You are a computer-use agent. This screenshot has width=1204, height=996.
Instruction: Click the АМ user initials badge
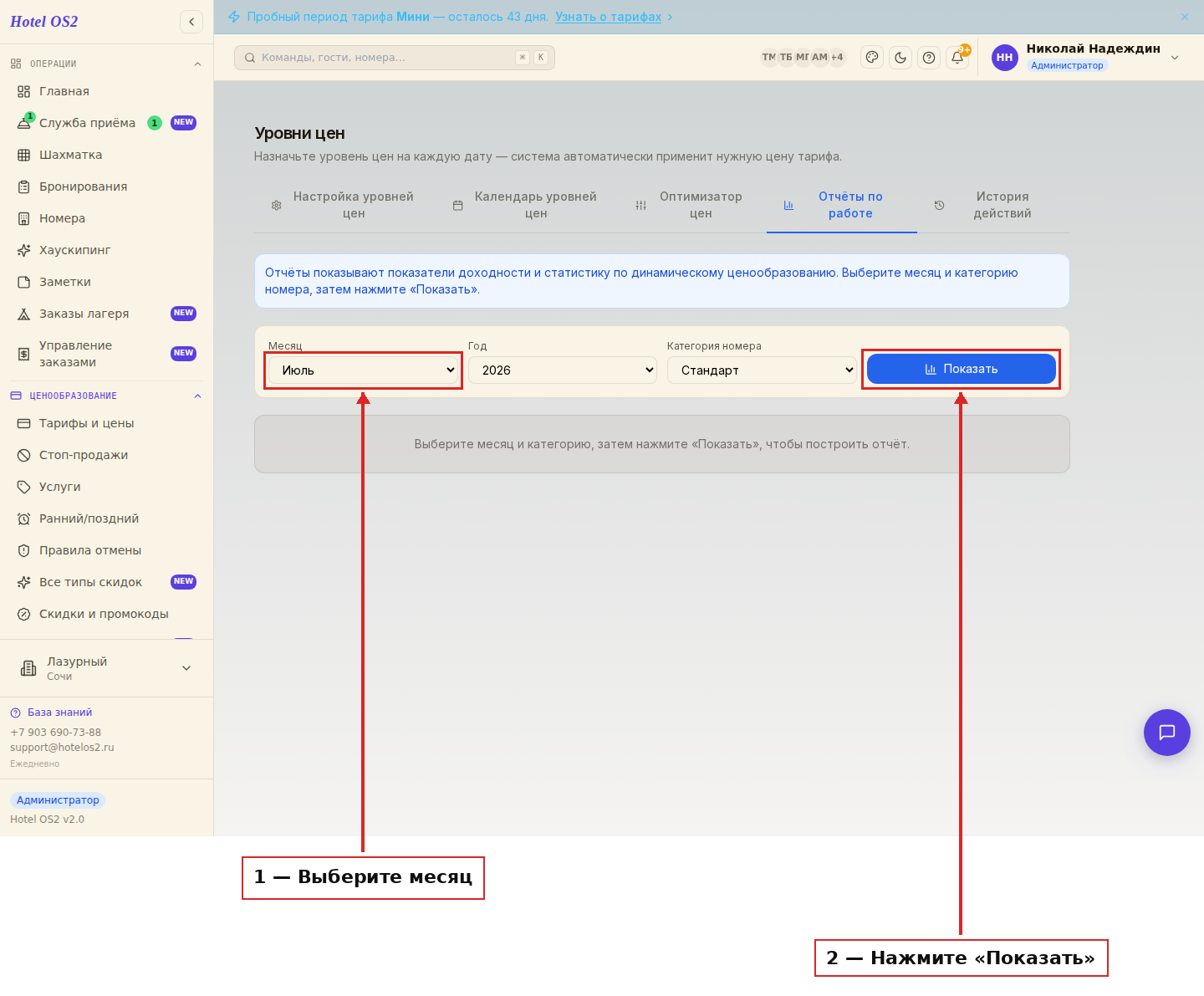[819, 58]
